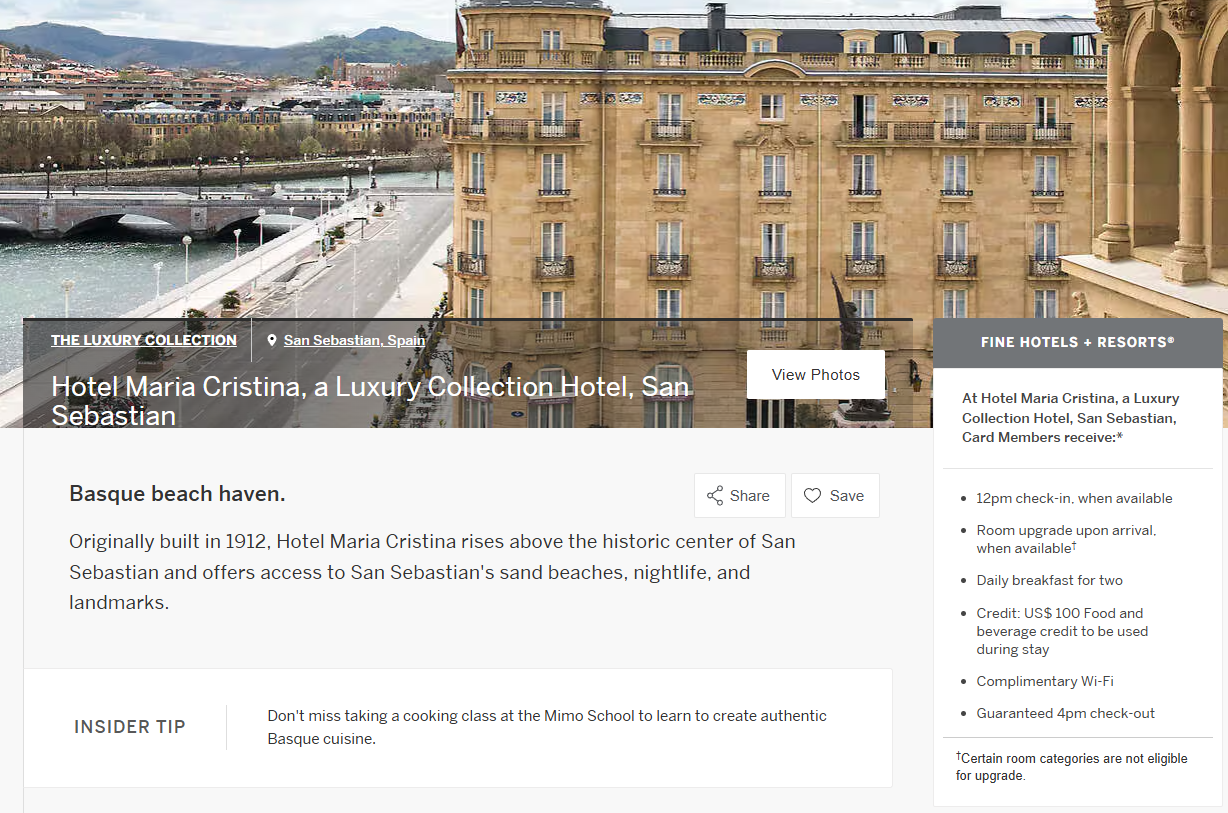1228x813 pixels.
Task: Open The Luxury Collection link
Action: (x=144, y=340)
